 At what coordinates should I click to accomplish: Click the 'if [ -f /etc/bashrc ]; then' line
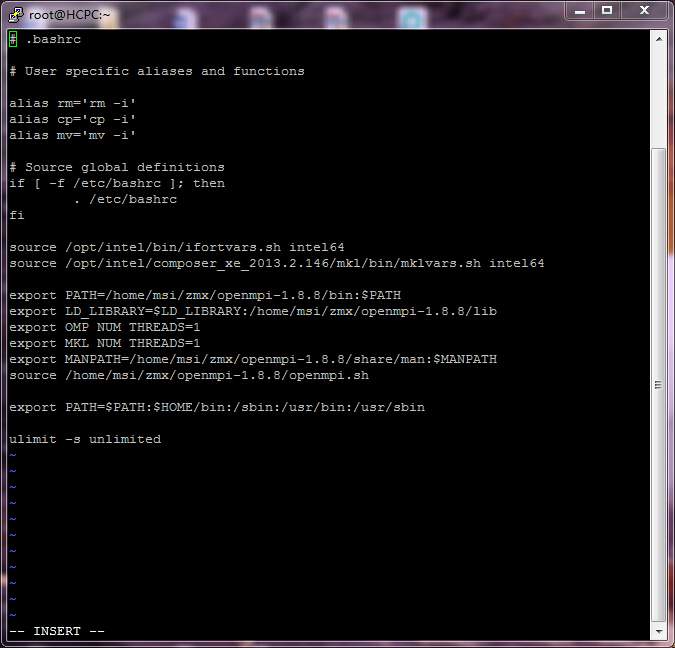point(117,183)
